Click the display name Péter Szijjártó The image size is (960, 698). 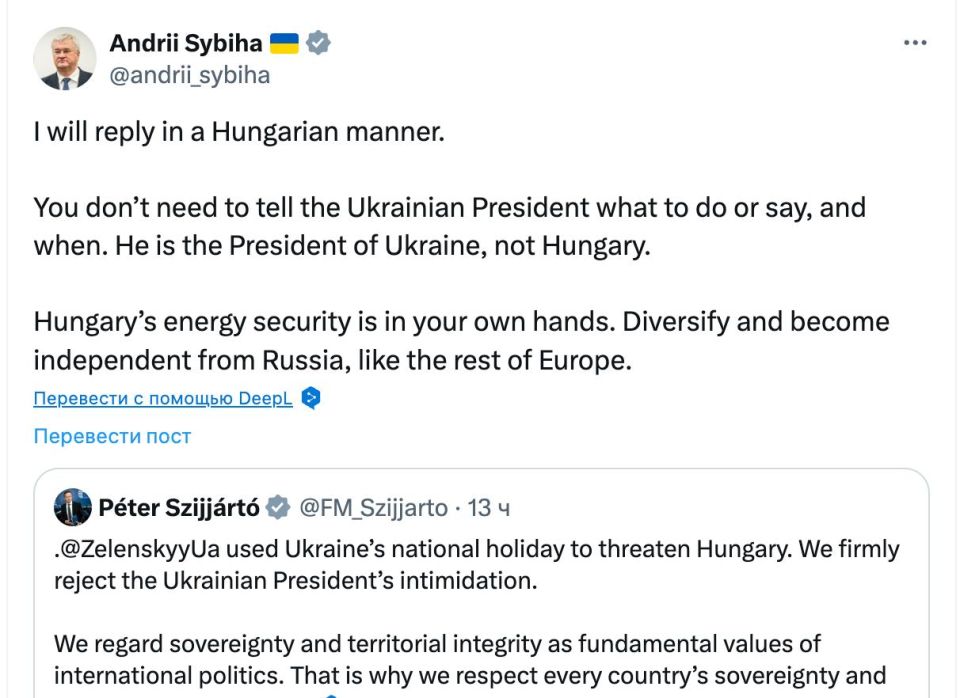click(180, 508)
